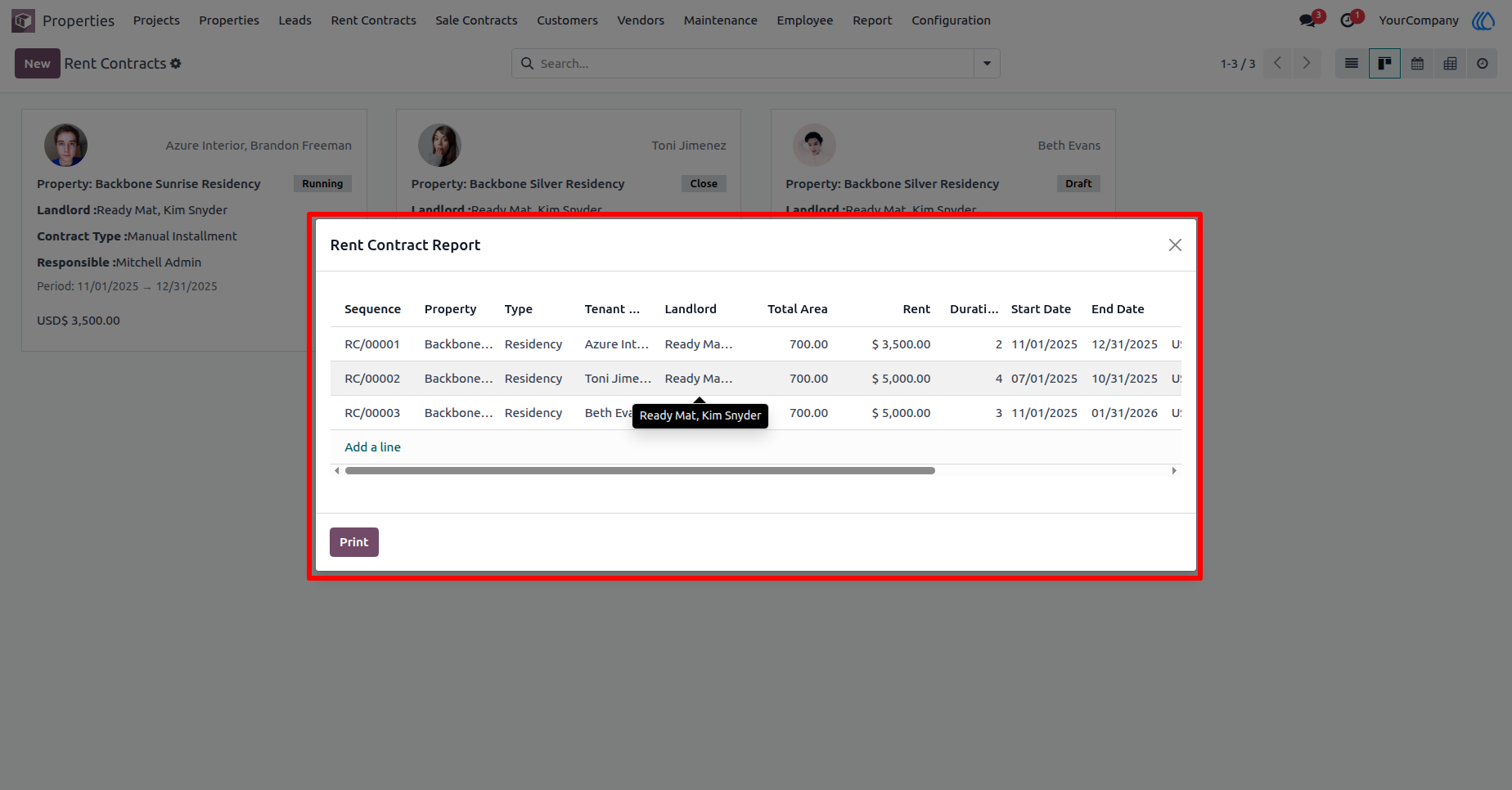
Task: Click Add a line link
Action: pos(372,447)
